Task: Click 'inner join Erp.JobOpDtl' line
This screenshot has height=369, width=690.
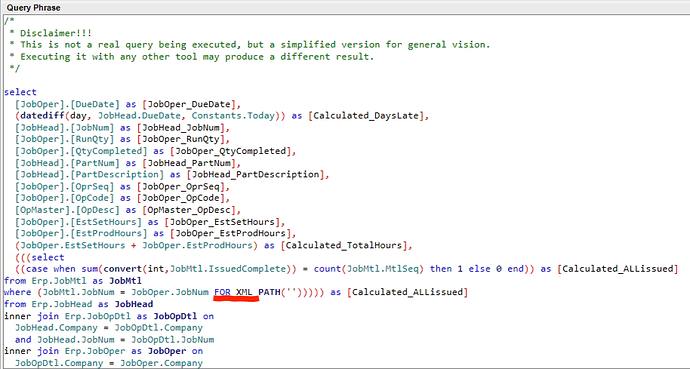Action: (109, 316)
